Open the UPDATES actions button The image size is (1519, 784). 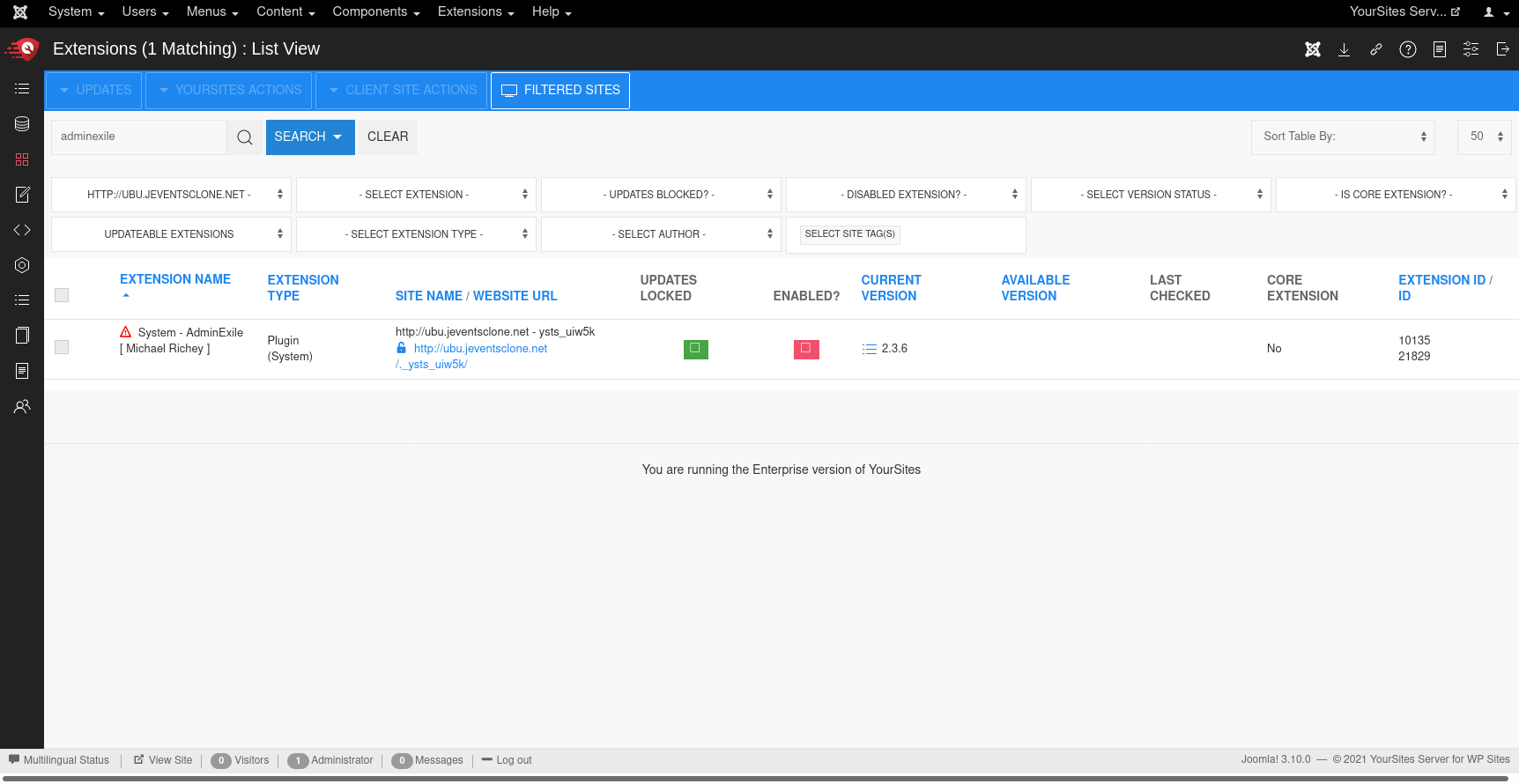[94, 91]
